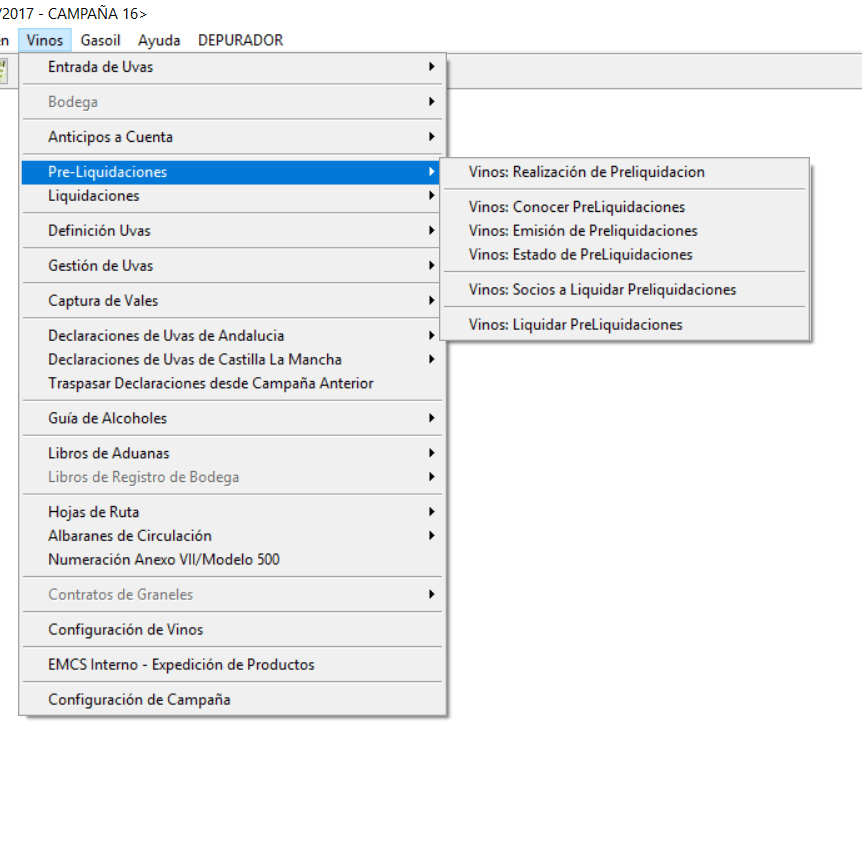The image size is (862, 849).
Task: Click Traspasar Declaraciones desde Campaña Anterior
Action: pos(211,383)
